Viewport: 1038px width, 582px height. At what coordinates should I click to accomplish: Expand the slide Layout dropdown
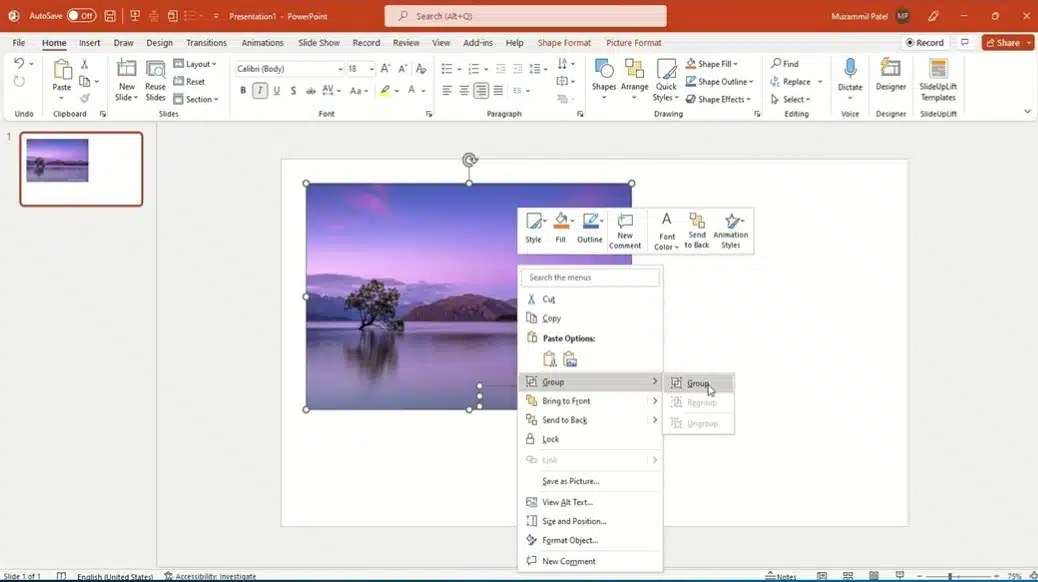point(198,64)
